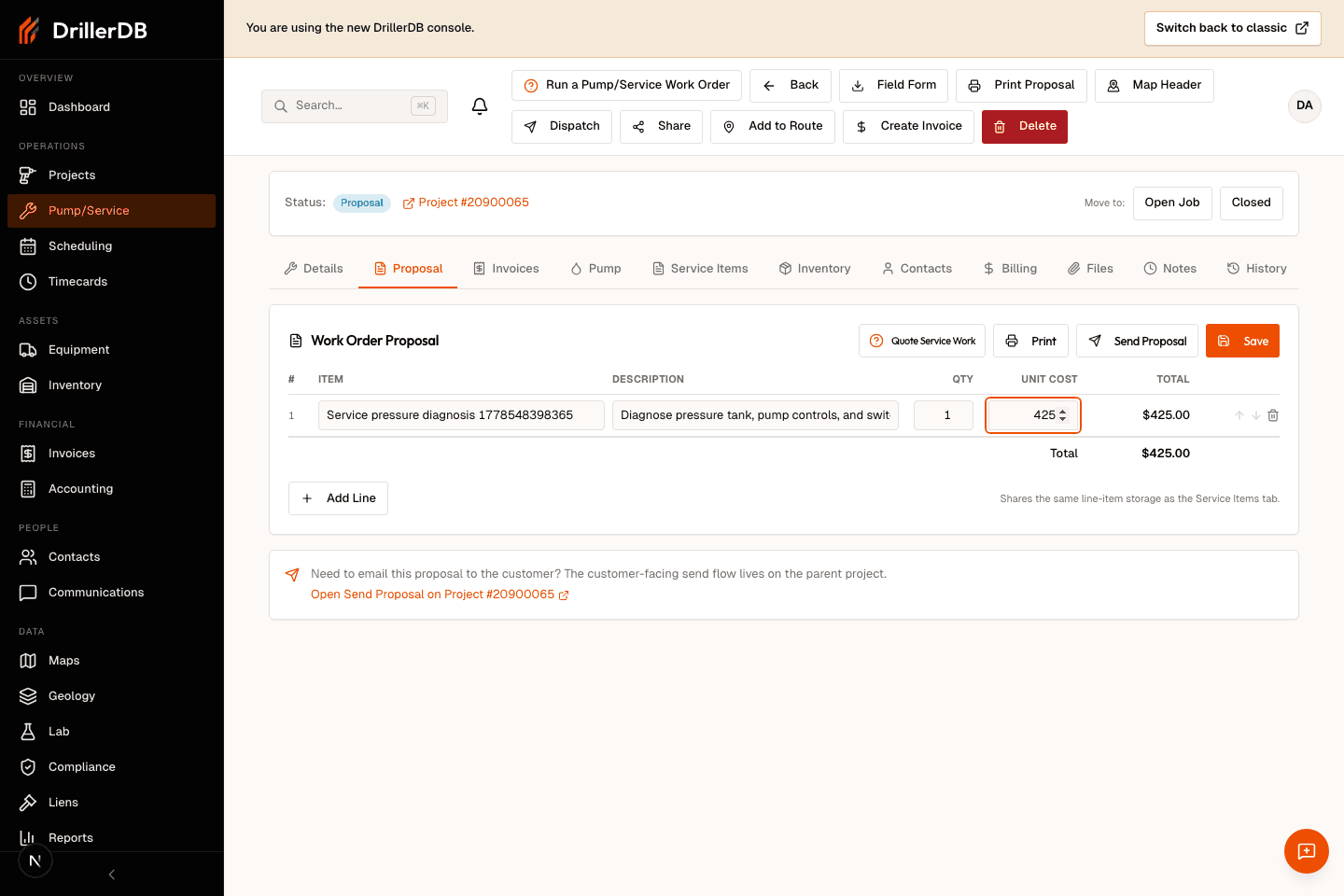The image size is (1344, 896).
Task: Click Print in Work Order Proposal
Action: point(1031,341)
